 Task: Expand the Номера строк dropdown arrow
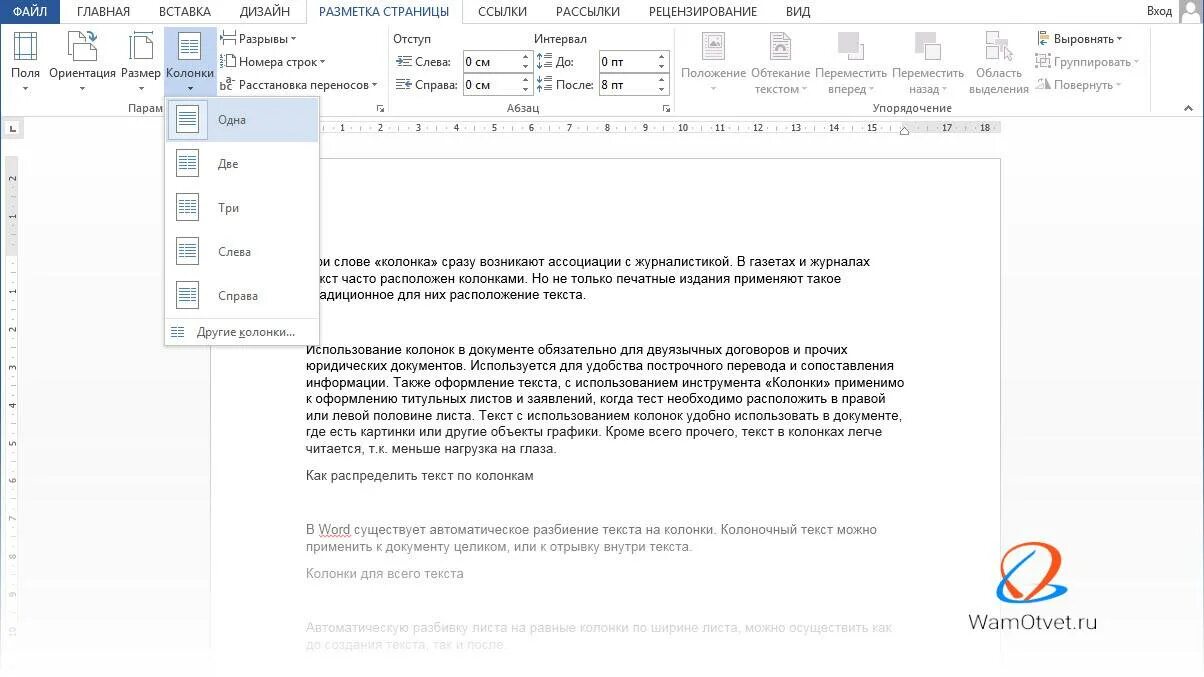[x=323, y=63]
